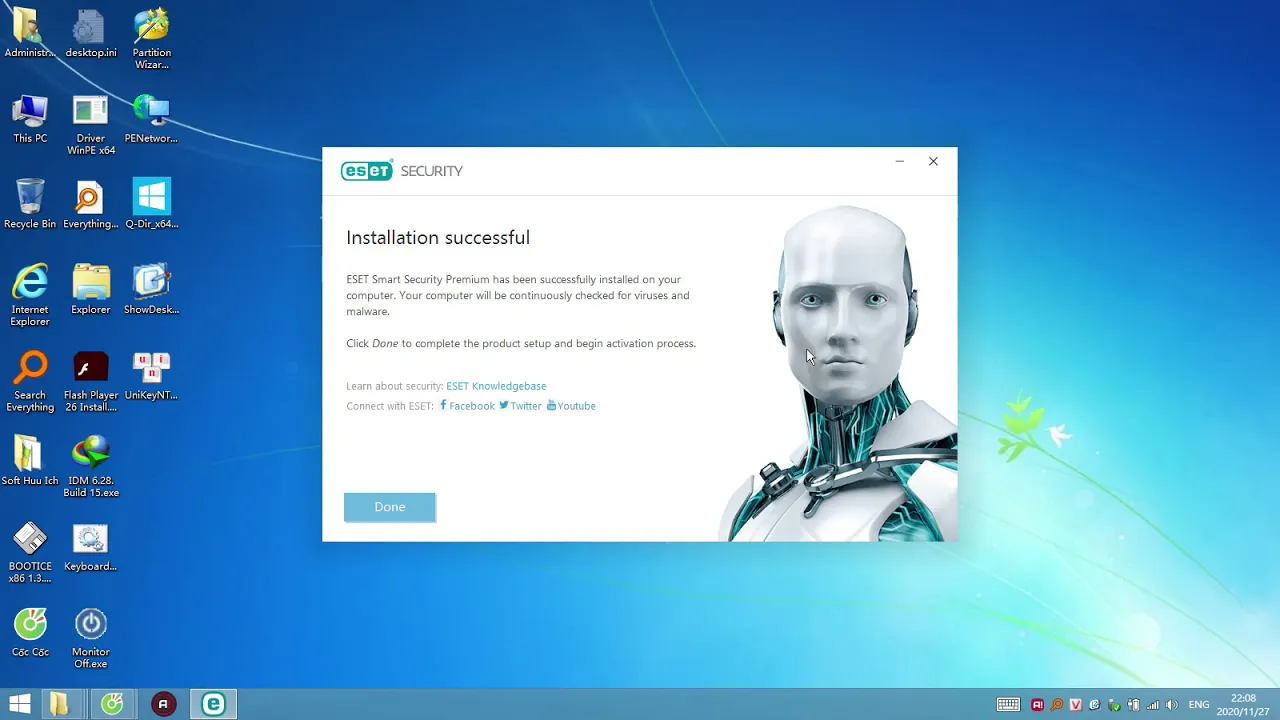Click the ESET taskbar button

click(214, 704)
